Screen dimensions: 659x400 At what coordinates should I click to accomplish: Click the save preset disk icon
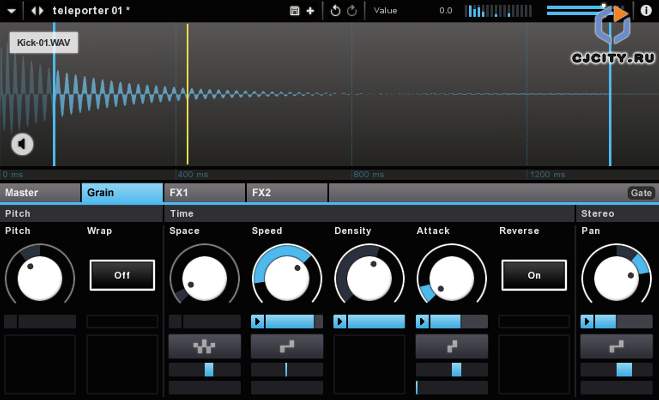tap(294, 10)
